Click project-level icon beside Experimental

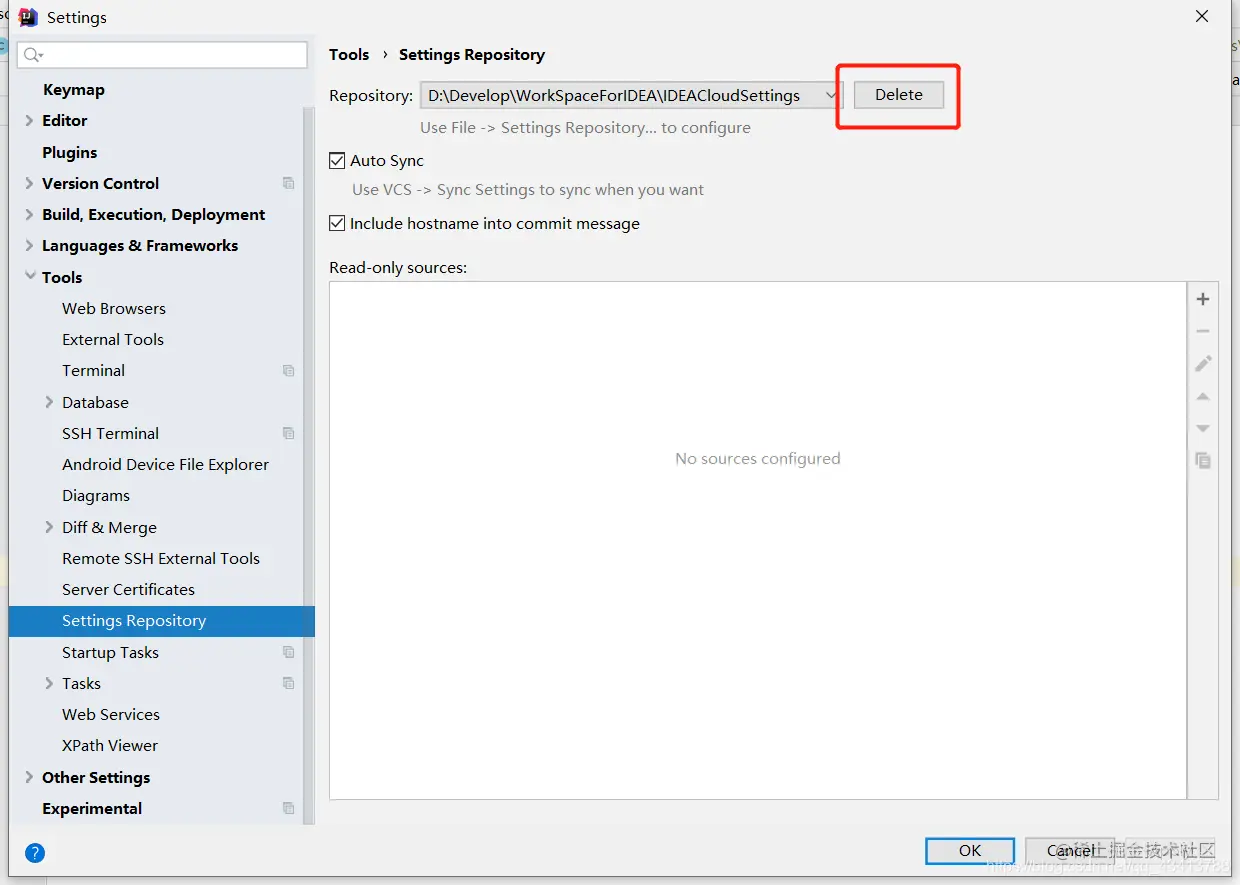(289, 808)
